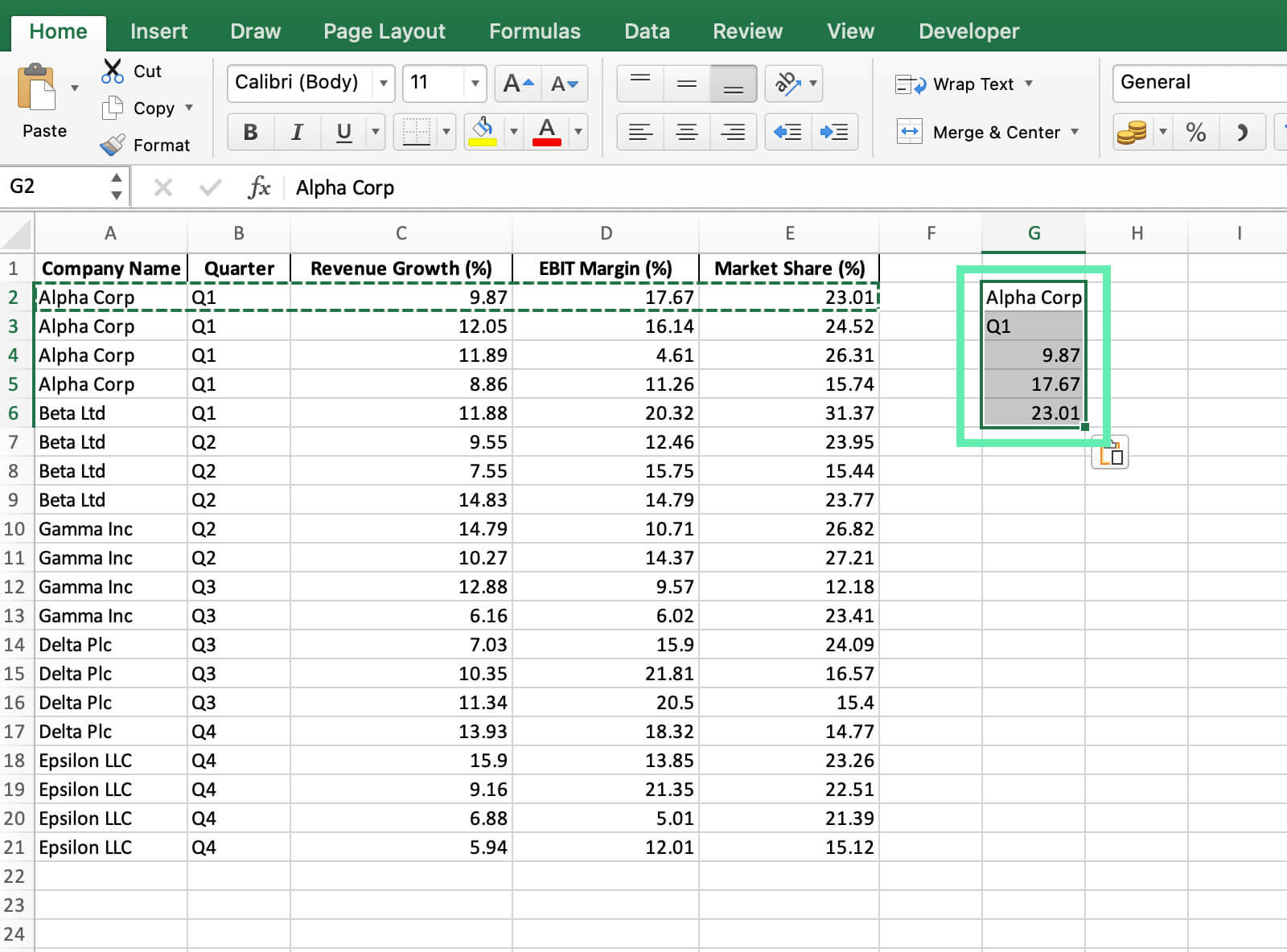Viewport: 1287px width, 952px height.
Task: Decrease font size with the smaller A icon
Action: tap(565, 83)
